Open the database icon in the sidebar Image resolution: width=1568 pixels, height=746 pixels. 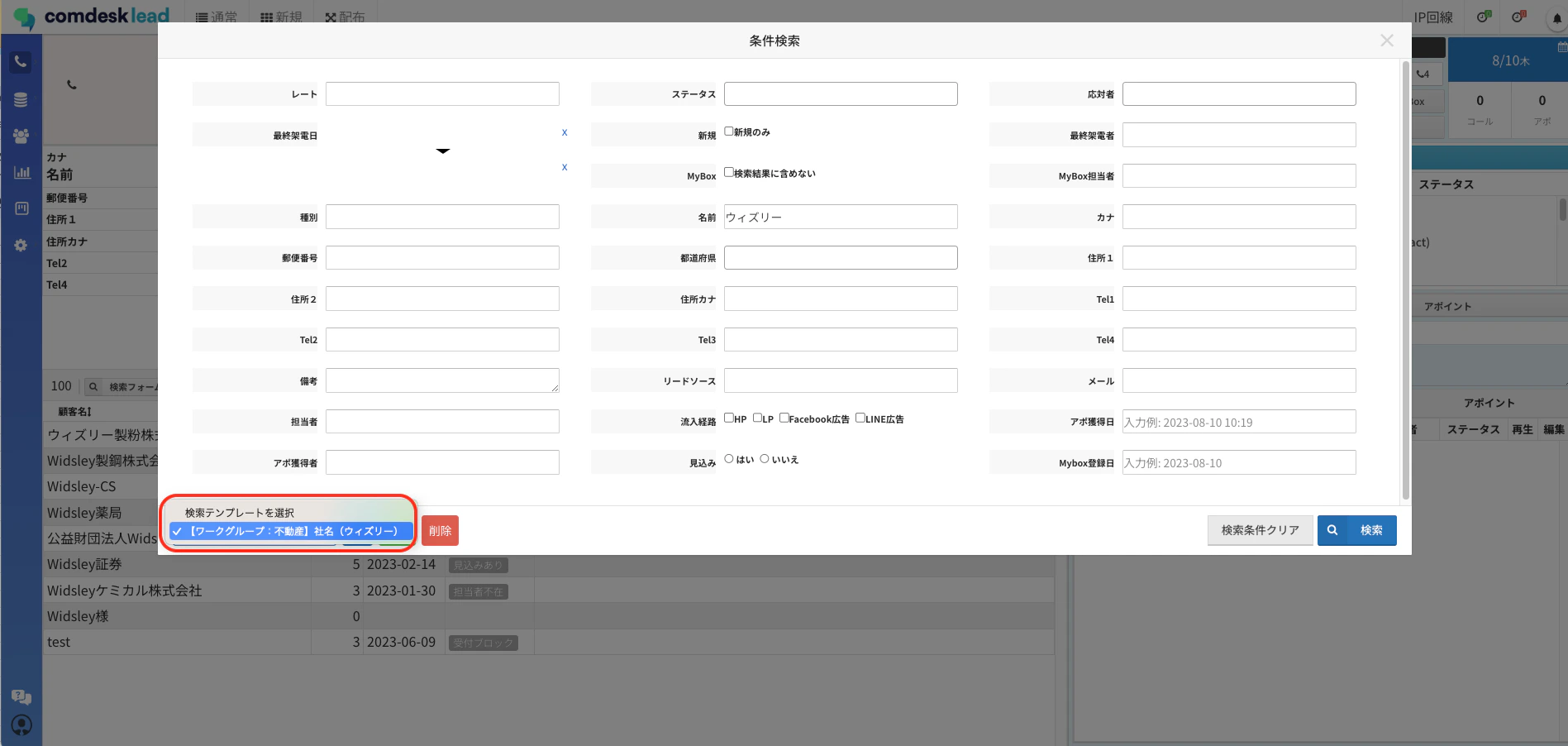(21, 100)
